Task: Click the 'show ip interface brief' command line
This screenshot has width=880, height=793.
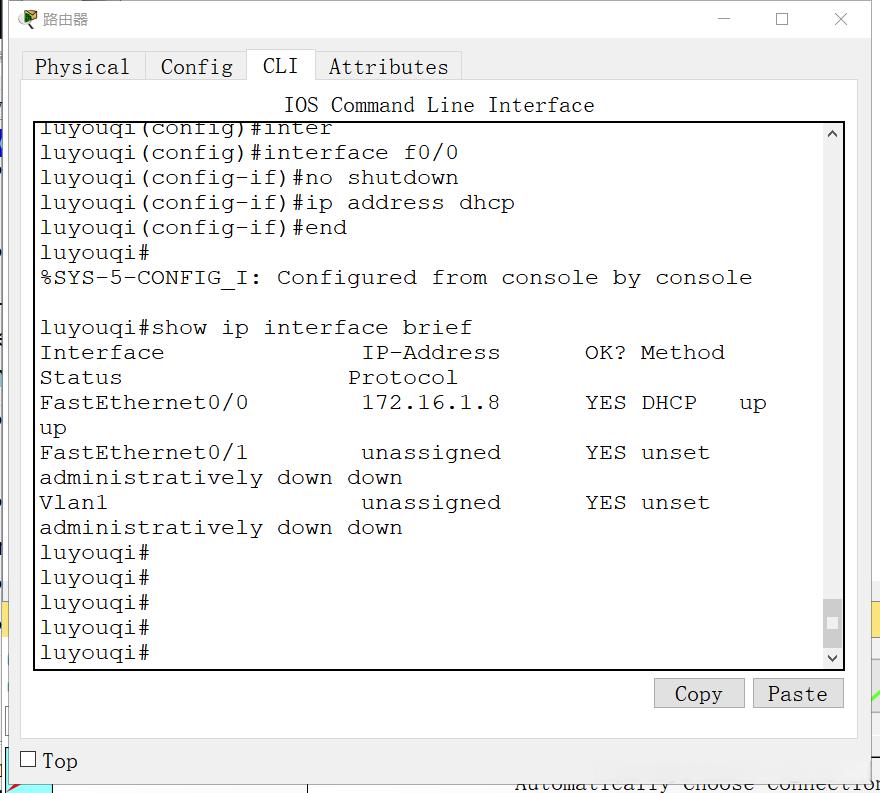Action: click(x=255, y=328)
